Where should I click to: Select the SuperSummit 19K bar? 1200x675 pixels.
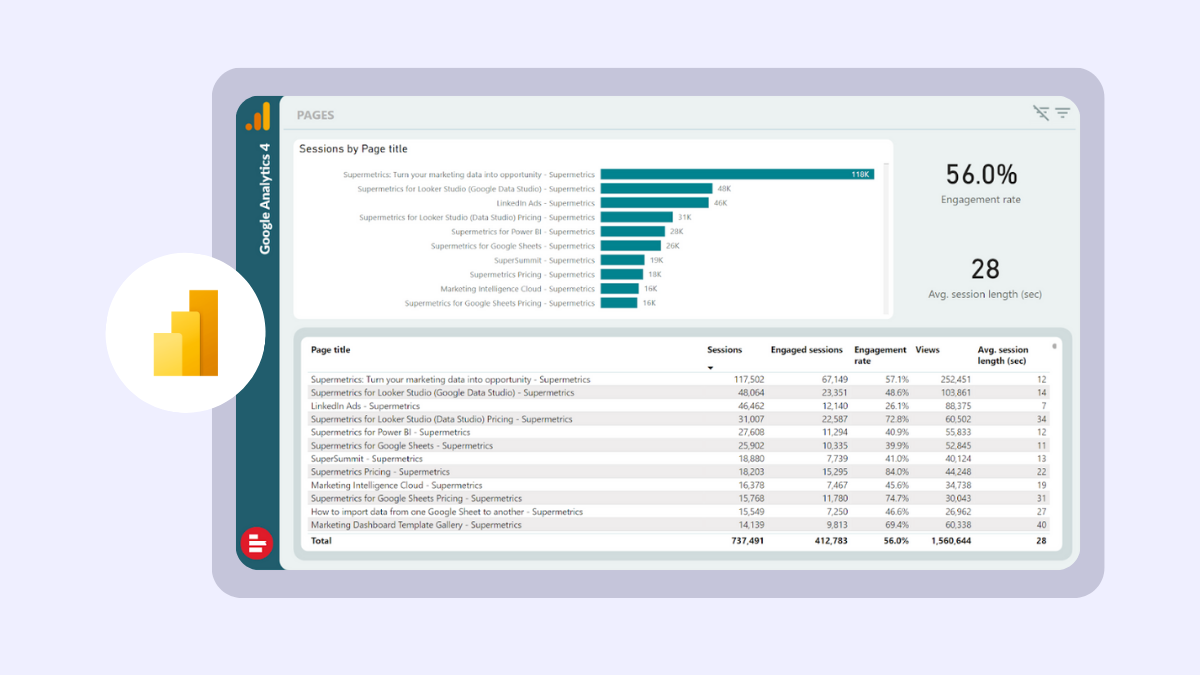(x=622, y=260)
